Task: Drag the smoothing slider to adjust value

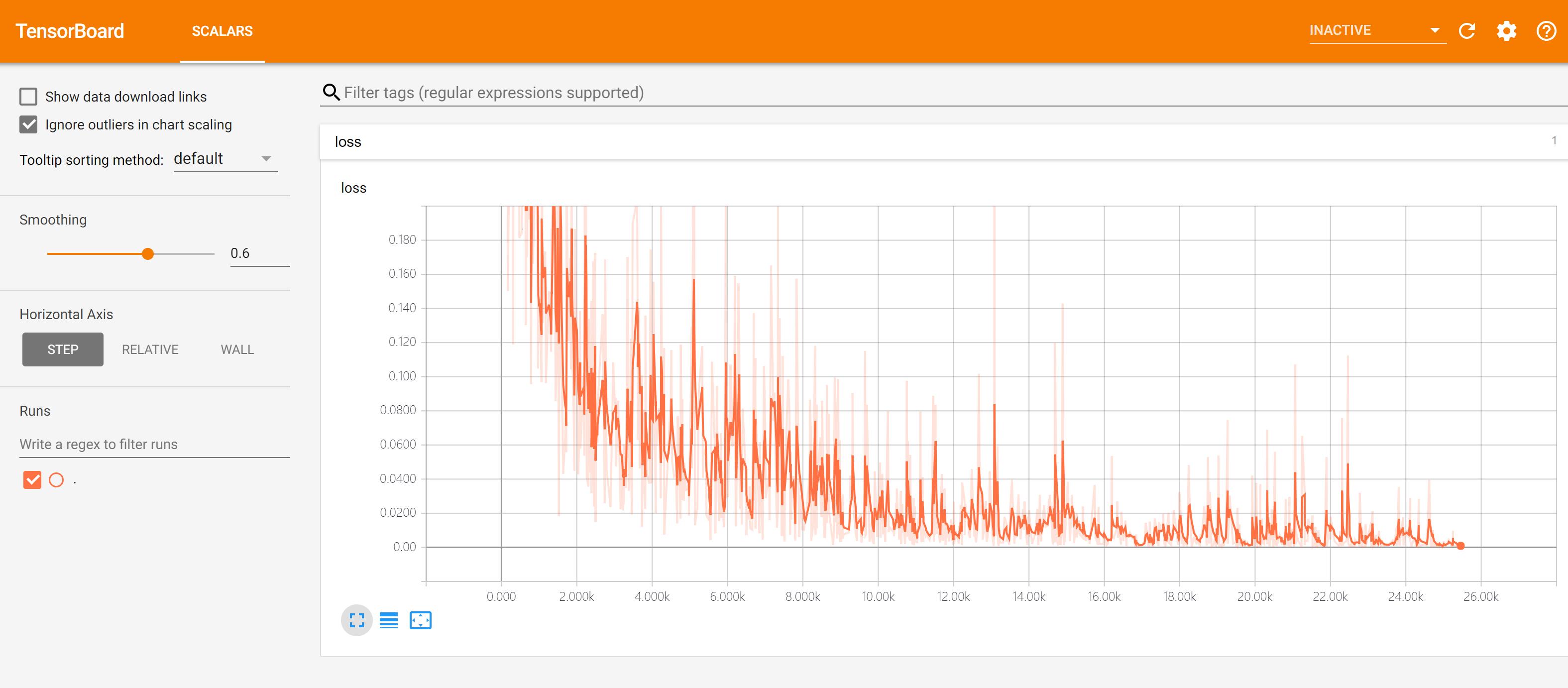Action: [147, 253]
